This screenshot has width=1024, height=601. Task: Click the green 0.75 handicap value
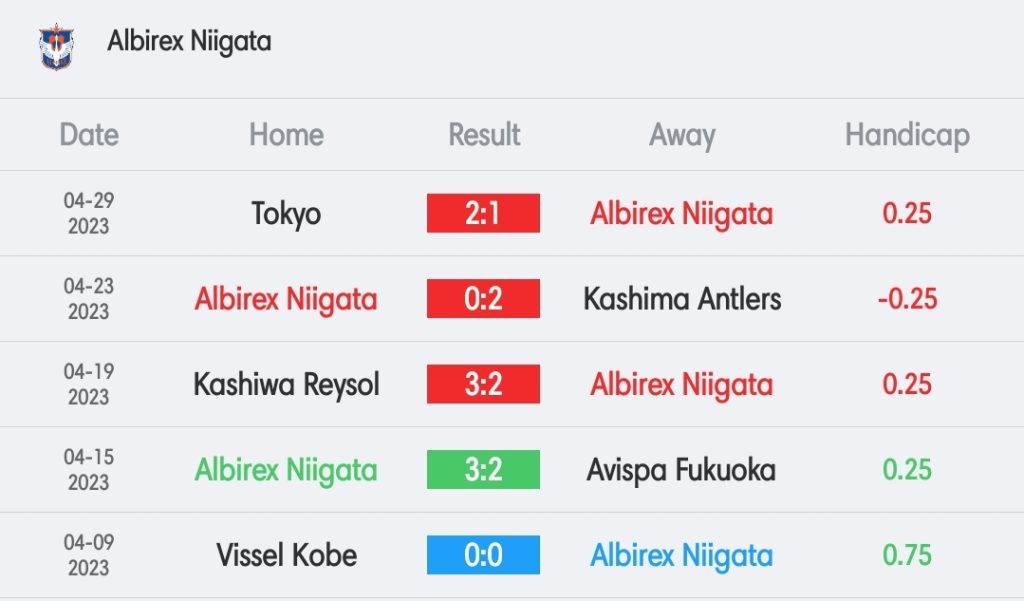click(x=906, y=555)
